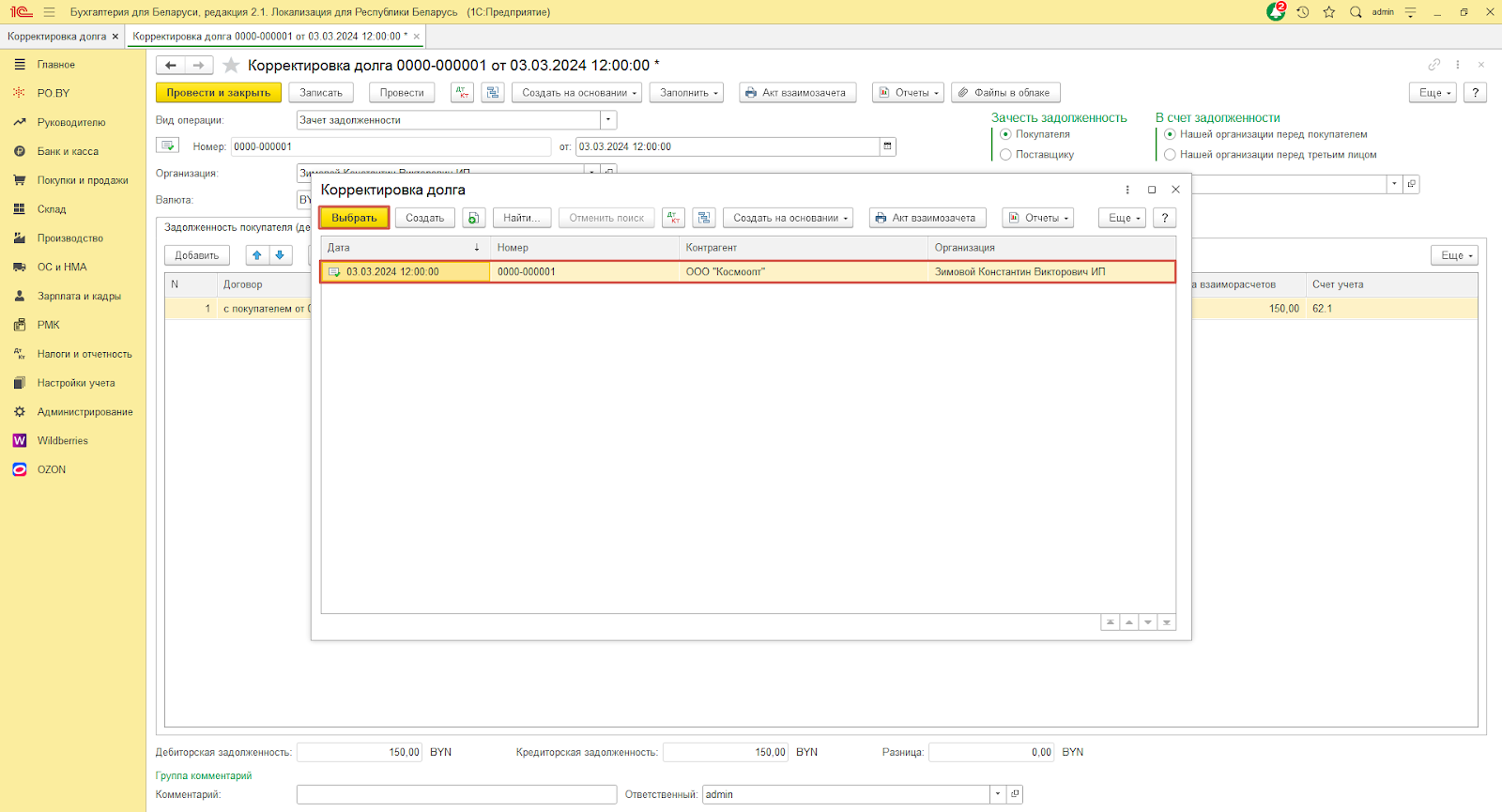Click Акт взаимозачета button in dialog

point(927,218)
